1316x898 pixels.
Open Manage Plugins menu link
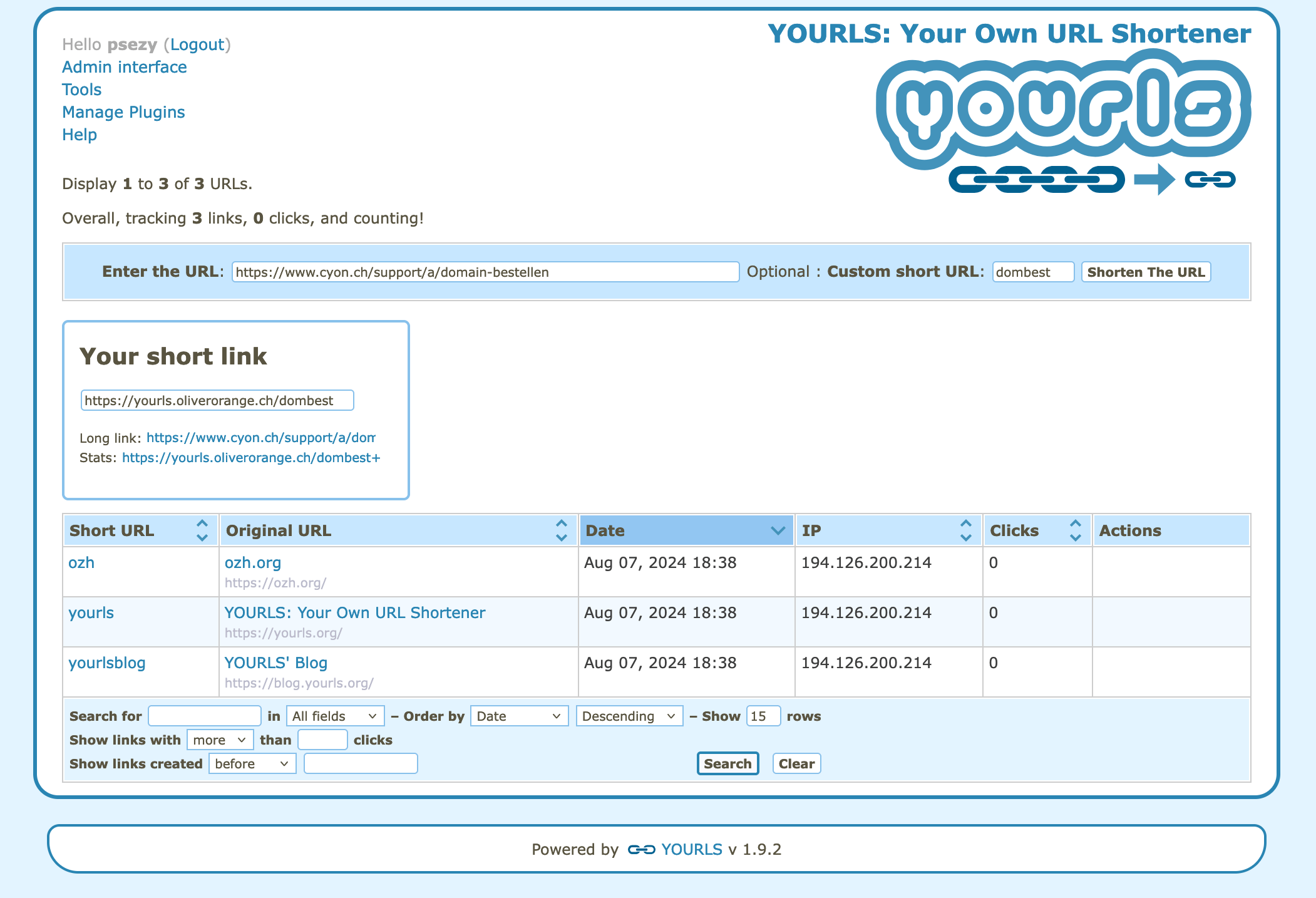[123, 112]
